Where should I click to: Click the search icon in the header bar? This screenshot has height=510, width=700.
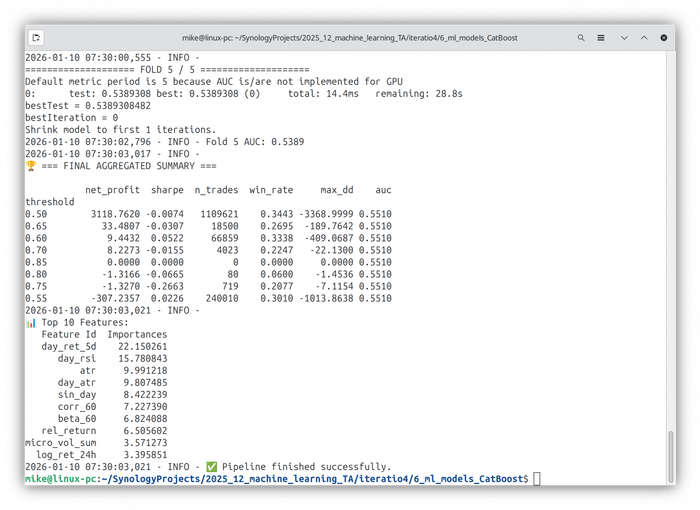click(x=581, y=38)
